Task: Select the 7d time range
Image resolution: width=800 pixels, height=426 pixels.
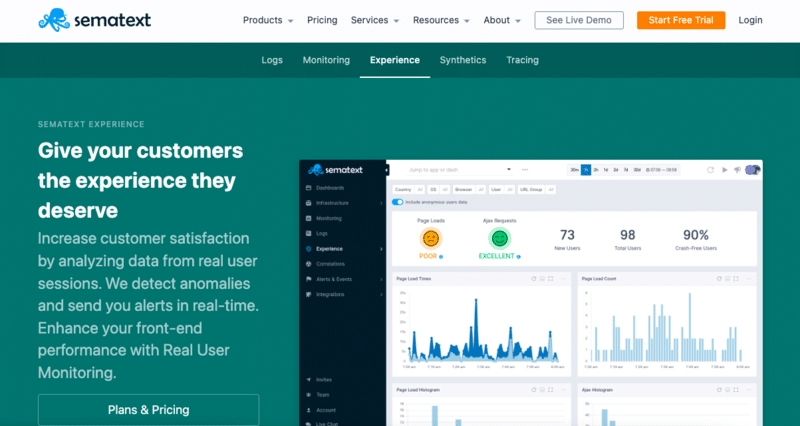Action: click(626, 170)
